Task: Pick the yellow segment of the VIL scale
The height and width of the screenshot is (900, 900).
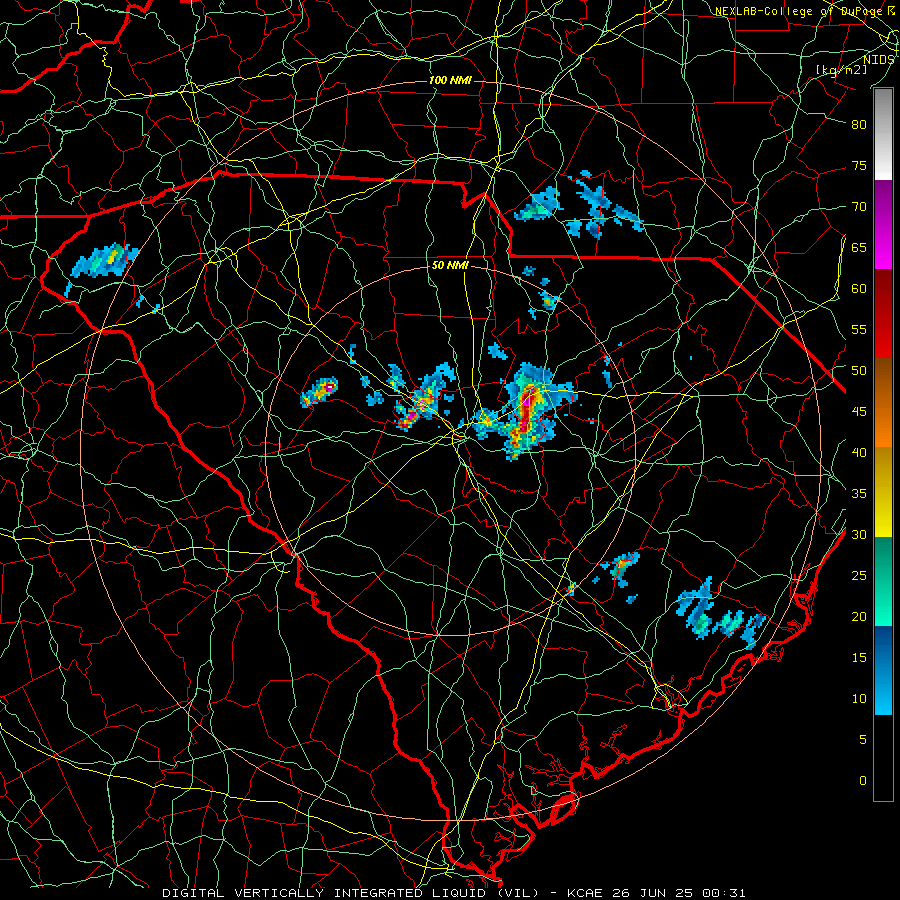Action: pyautogui.click(x=883, y=492)
